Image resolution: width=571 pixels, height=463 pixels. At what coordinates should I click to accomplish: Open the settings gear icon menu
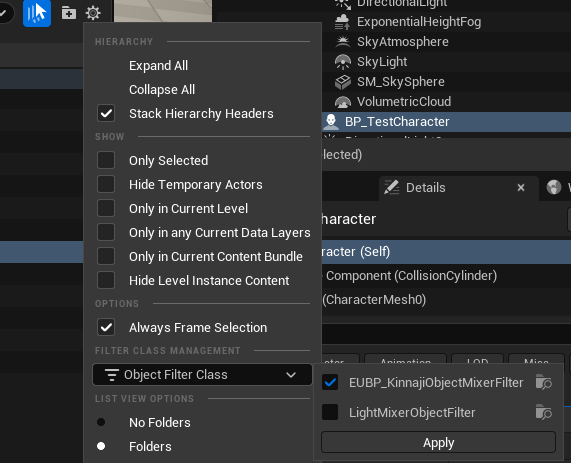pyautogui.click(x=93, y=13)
